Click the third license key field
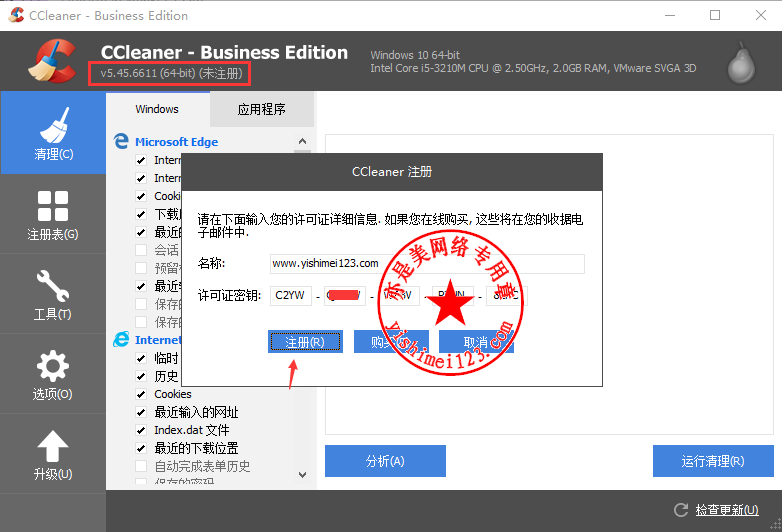Screen dimensions: 782x532 click(x=398, y=296)
